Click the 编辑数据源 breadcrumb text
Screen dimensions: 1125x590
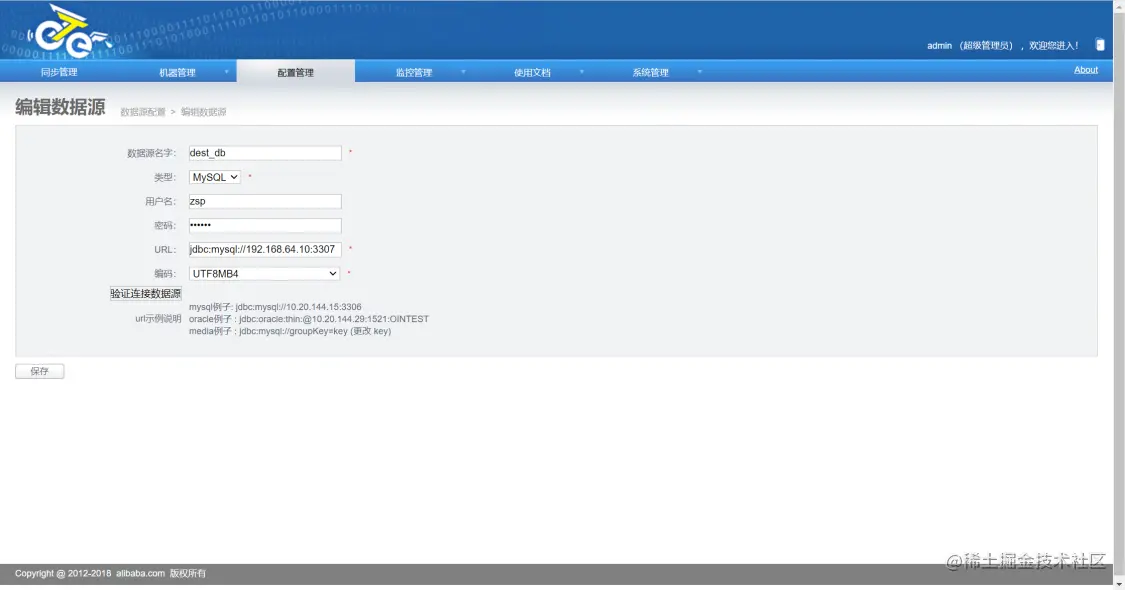pyautogui.click(x=203, y=112)
